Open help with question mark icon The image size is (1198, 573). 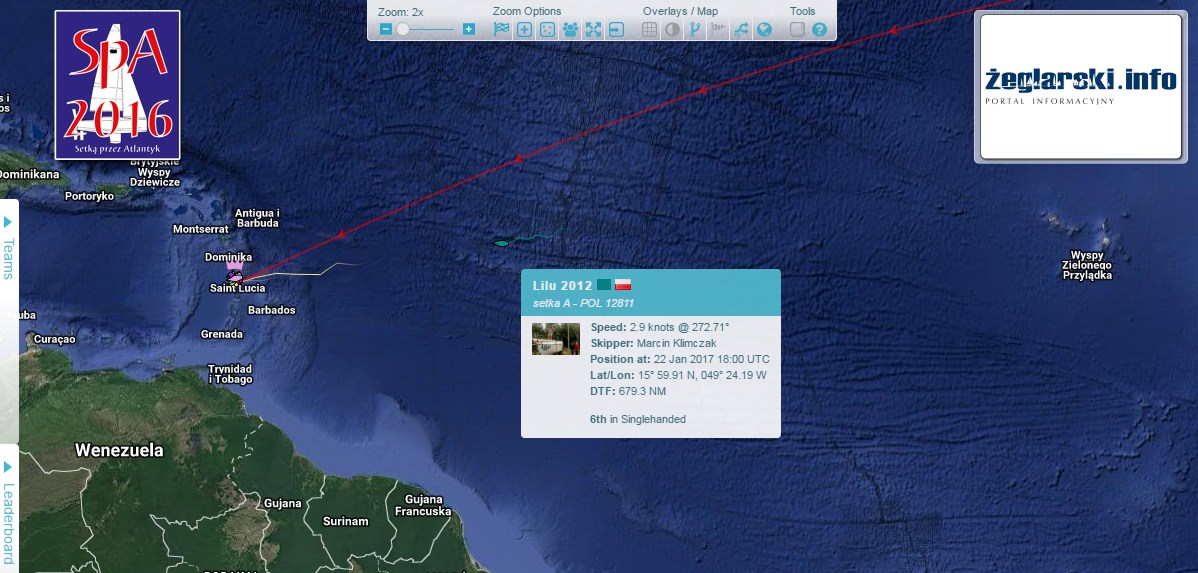(x=819, y=30)
